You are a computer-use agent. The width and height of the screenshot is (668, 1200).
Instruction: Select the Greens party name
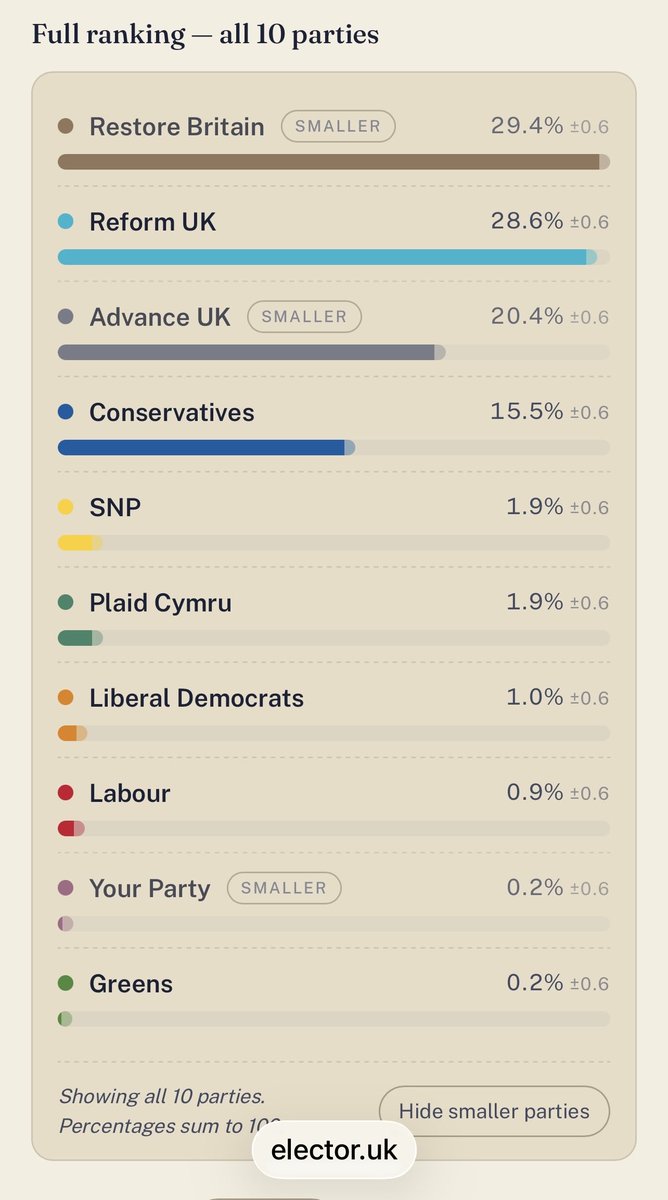pyautogui.click(x=131, y=984)
